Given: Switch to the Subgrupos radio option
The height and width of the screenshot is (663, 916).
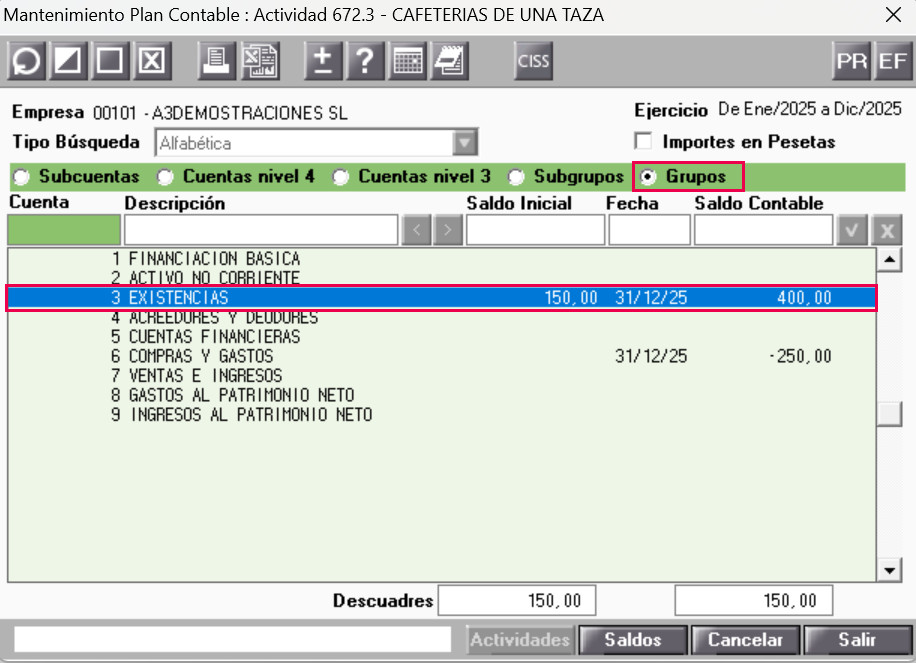Looking at the screenshot, I should pyautogui.click(x=516, y=176).
